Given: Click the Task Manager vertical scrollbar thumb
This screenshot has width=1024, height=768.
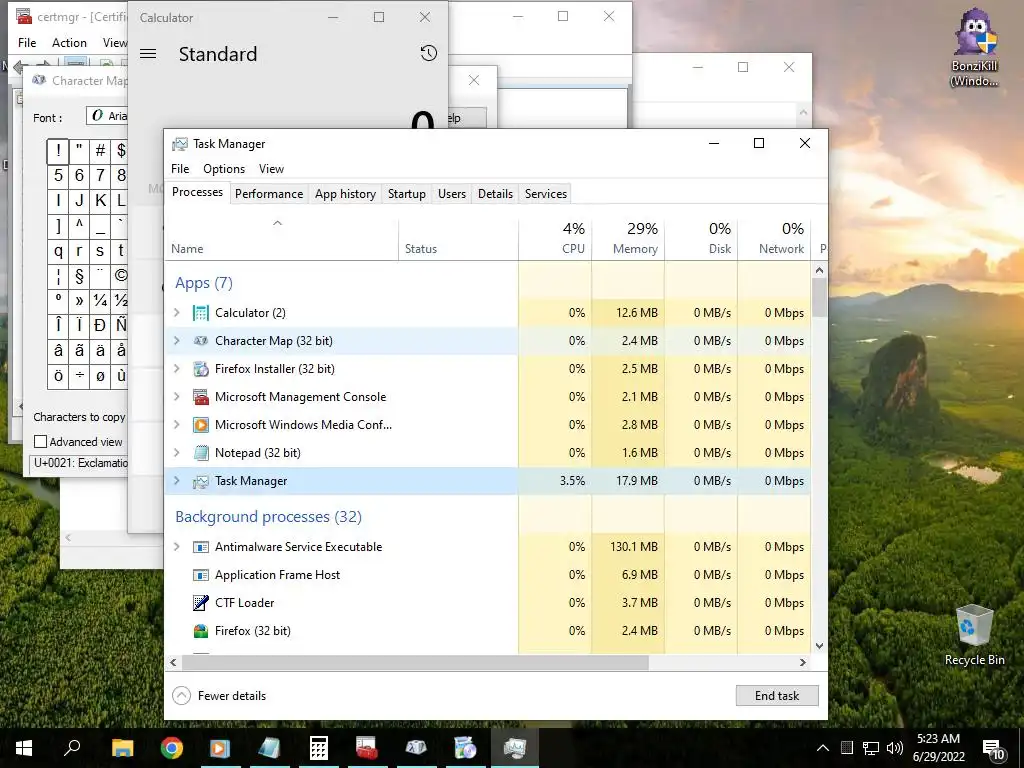Looking at the screenshot, I should click(820, 297).
